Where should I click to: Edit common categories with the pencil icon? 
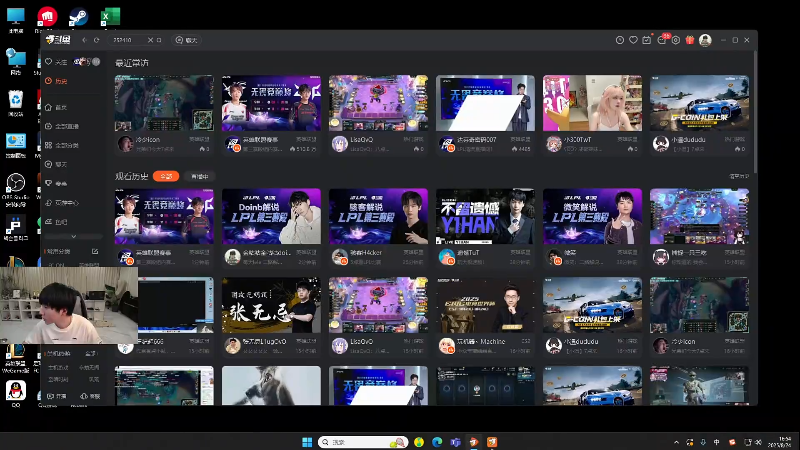[95, 252]
